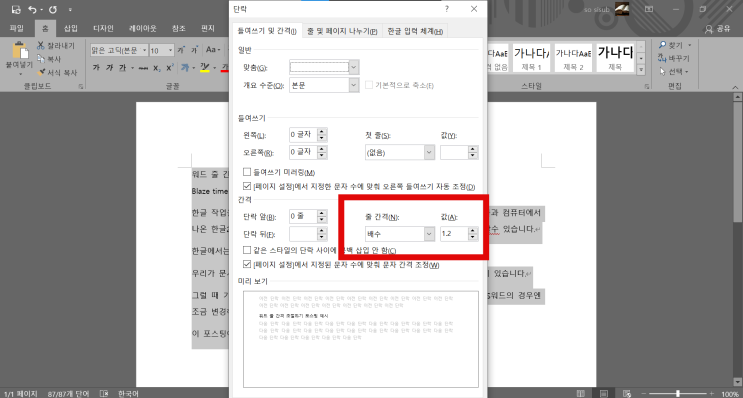
Task: Open the 맞춤 alignment dropdown
Action: (x=354, y=67)
